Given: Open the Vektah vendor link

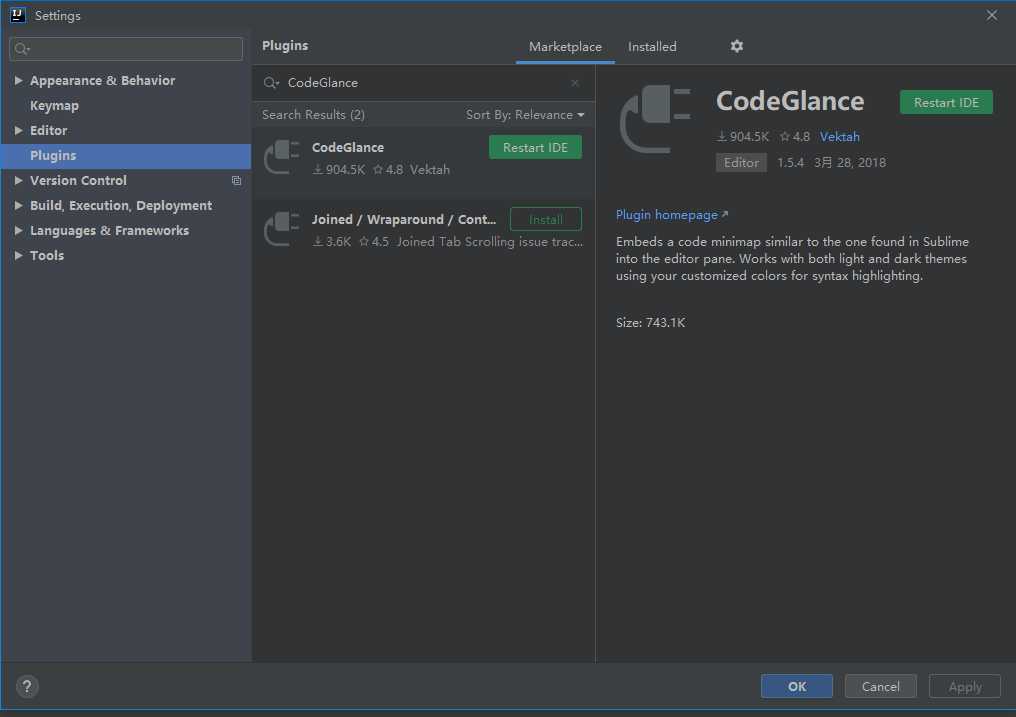Looking at the screenshot, I should pyautogui.click(x=840, y=137).
